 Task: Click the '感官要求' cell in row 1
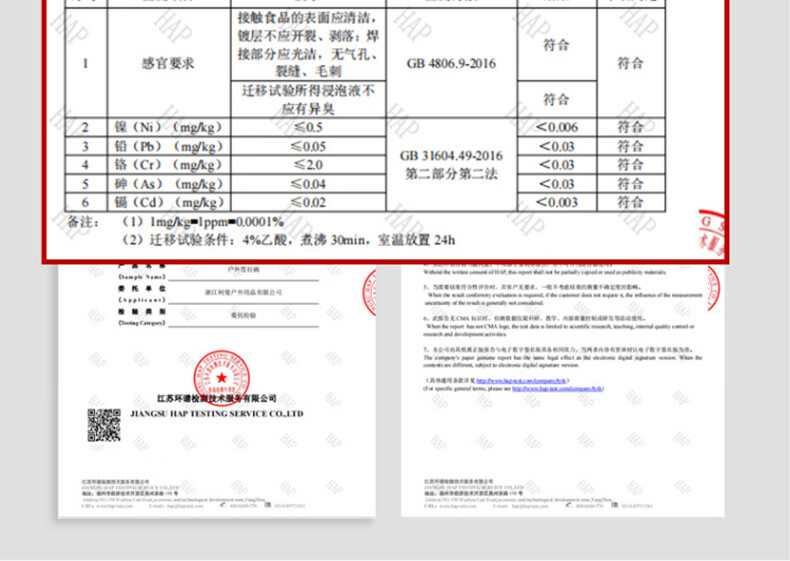[x=168, y=63]
